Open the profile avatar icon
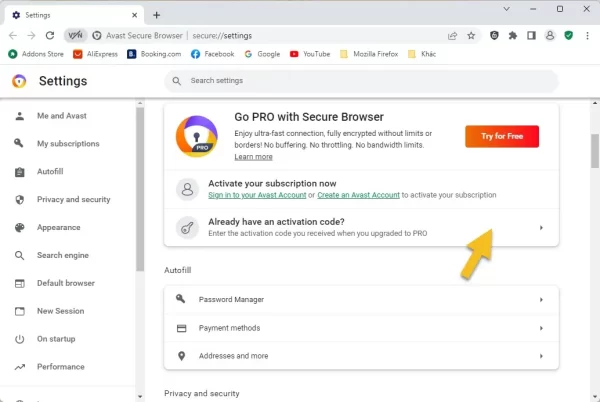This screenshot has width=600, height=402. [550, 36]
